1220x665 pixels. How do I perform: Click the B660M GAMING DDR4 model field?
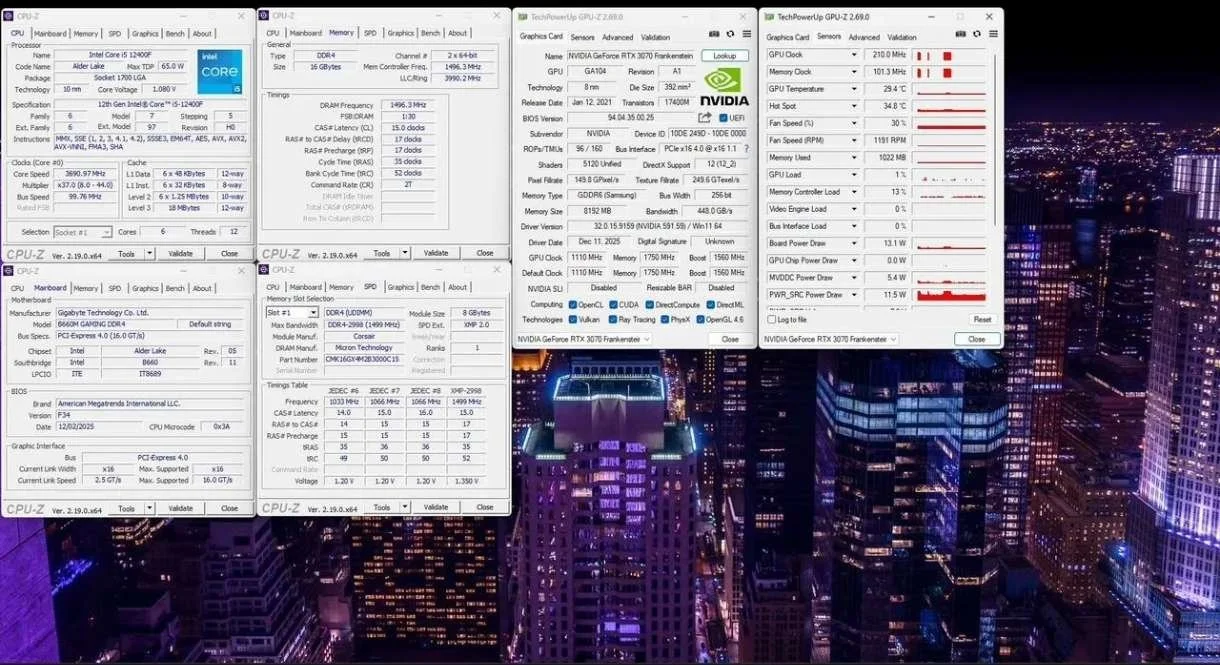coord(114,324)
